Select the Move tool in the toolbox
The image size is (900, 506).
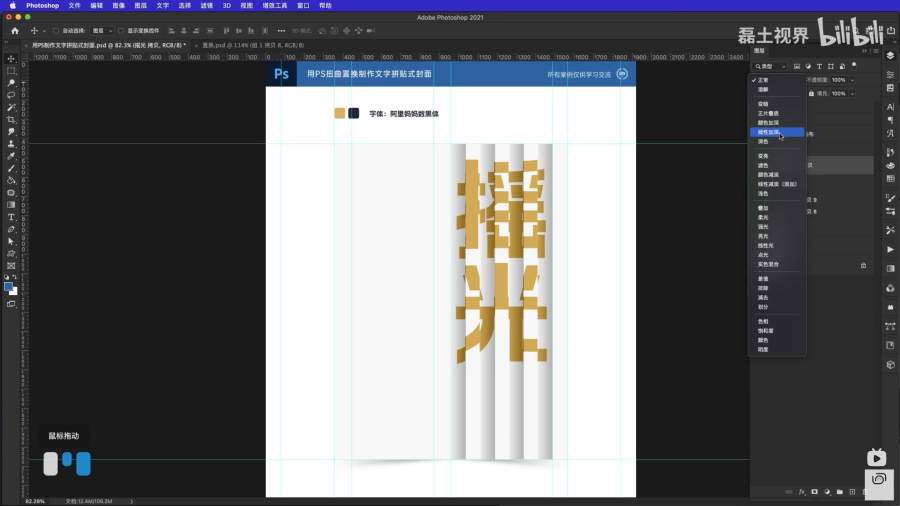11,59
